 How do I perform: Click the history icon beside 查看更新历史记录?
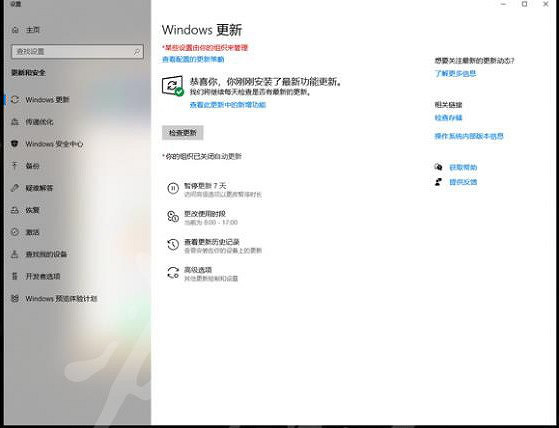[173, 244]
